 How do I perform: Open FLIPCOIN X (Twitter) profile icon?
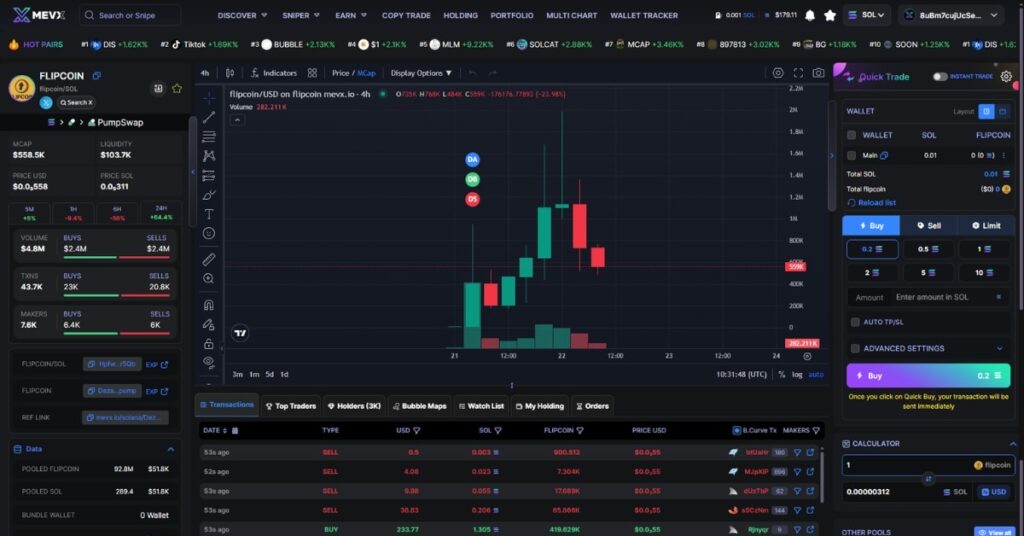point(46,102)
